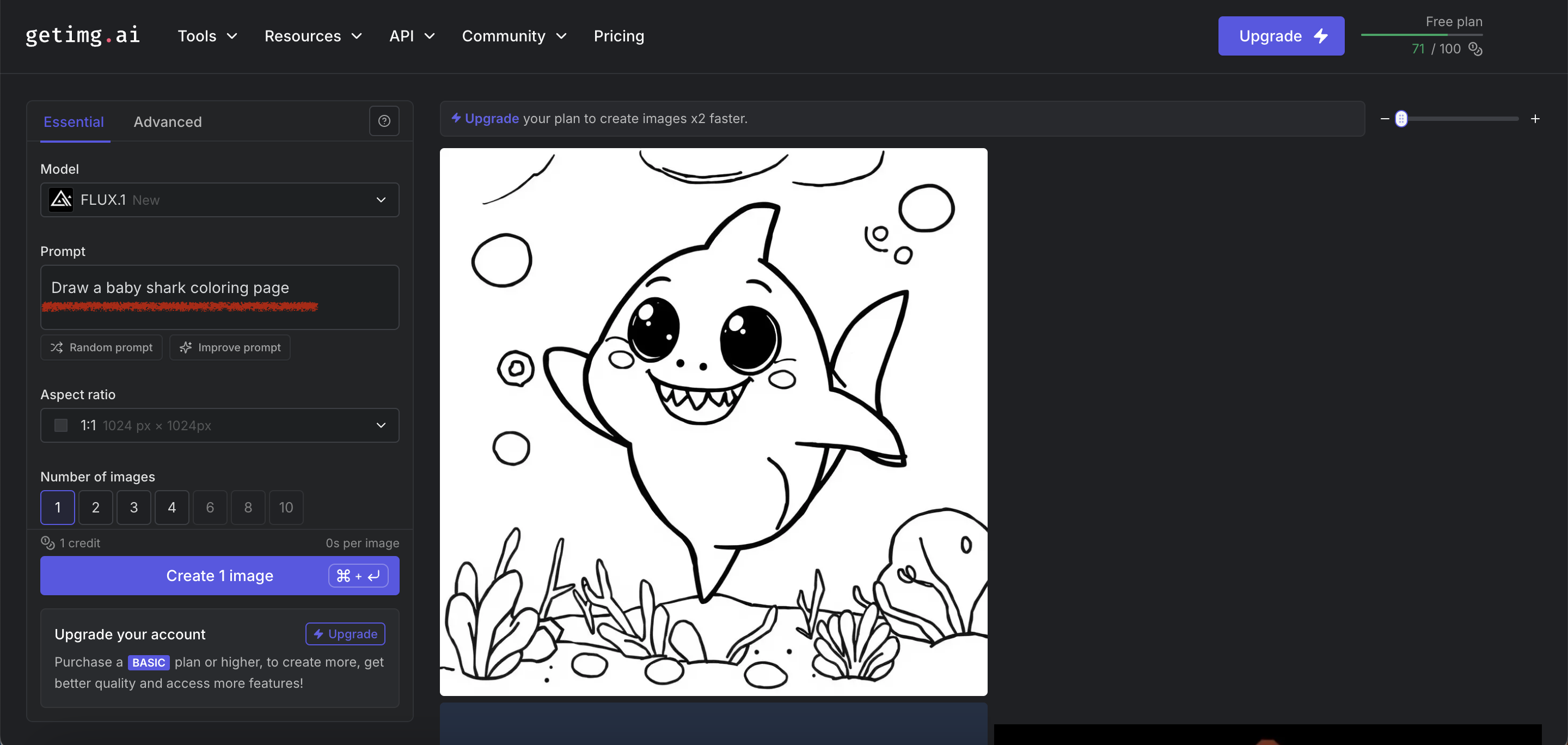Choose 3 images to generate
This screenshot has width=1568, height=745.
click(x=134, y=507)
